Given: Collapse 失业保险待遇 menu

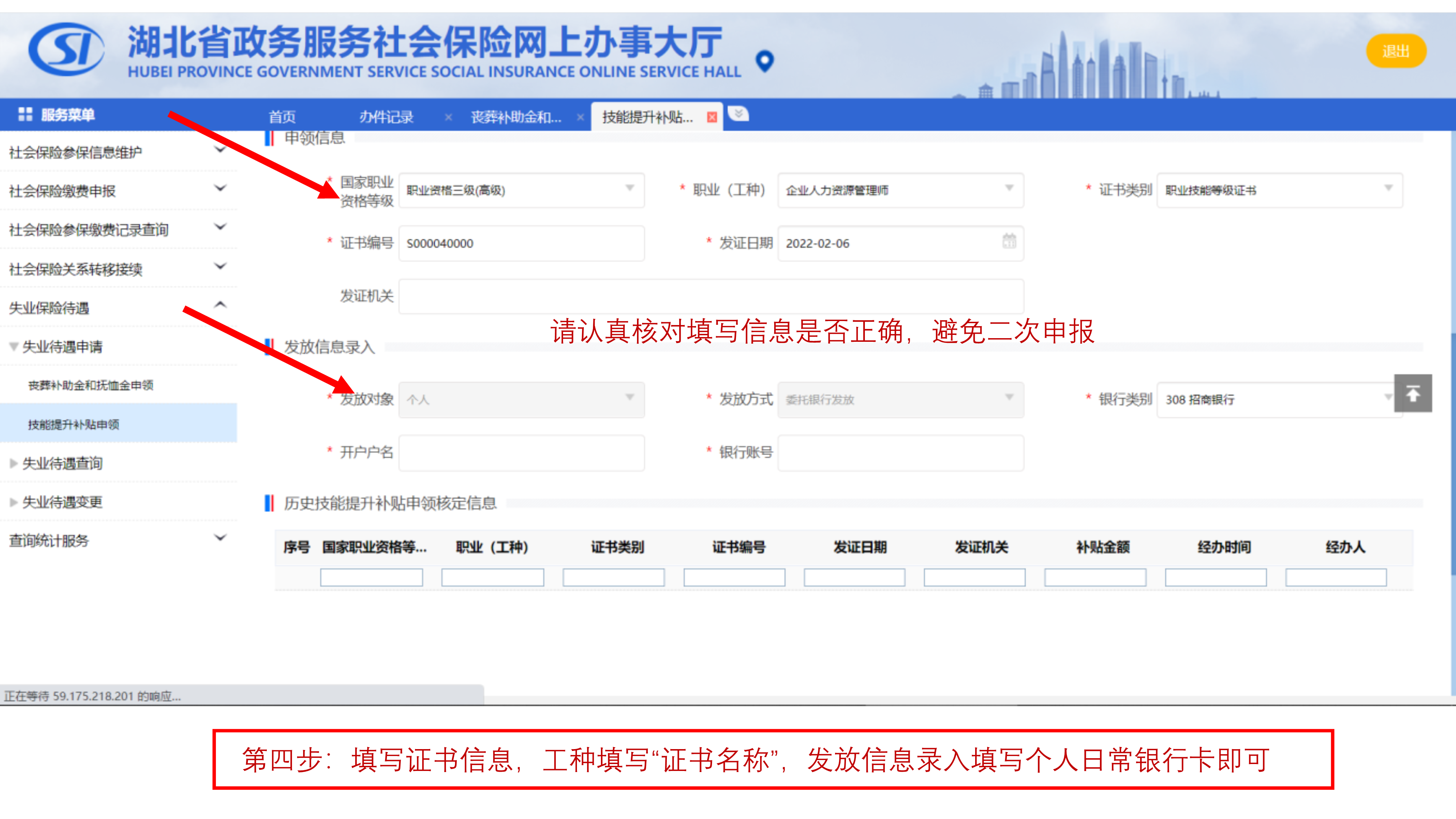Looking at the screenshot, I should click(x=118, y=308).
